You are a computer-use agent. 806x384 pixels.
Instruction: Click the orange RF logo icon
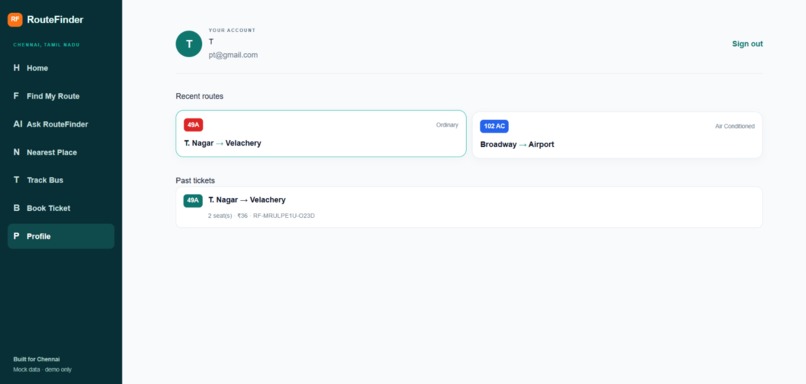pyautogui.click(x=15, y=20)
